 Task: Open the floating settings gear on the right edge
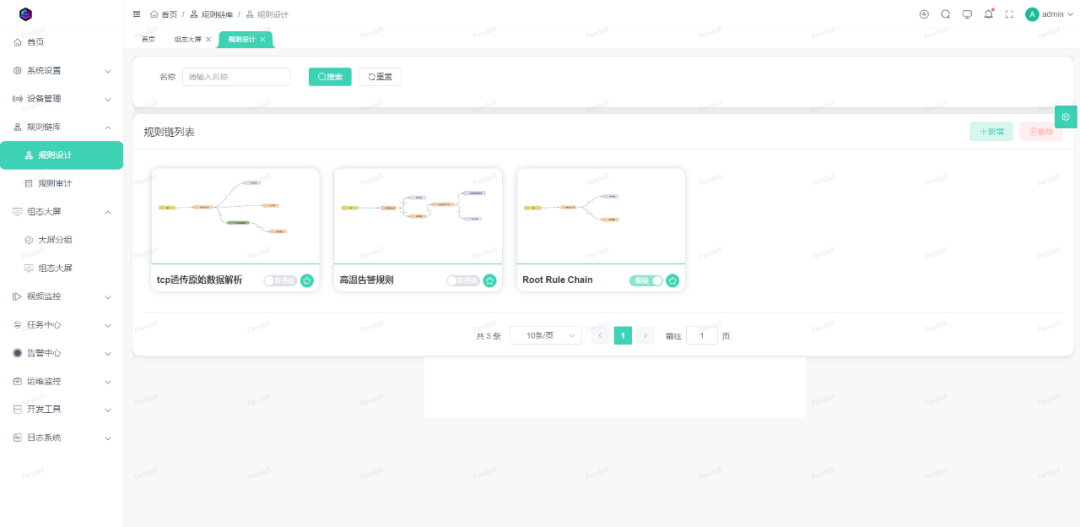pyautogui.click(x=1066, y=116)
